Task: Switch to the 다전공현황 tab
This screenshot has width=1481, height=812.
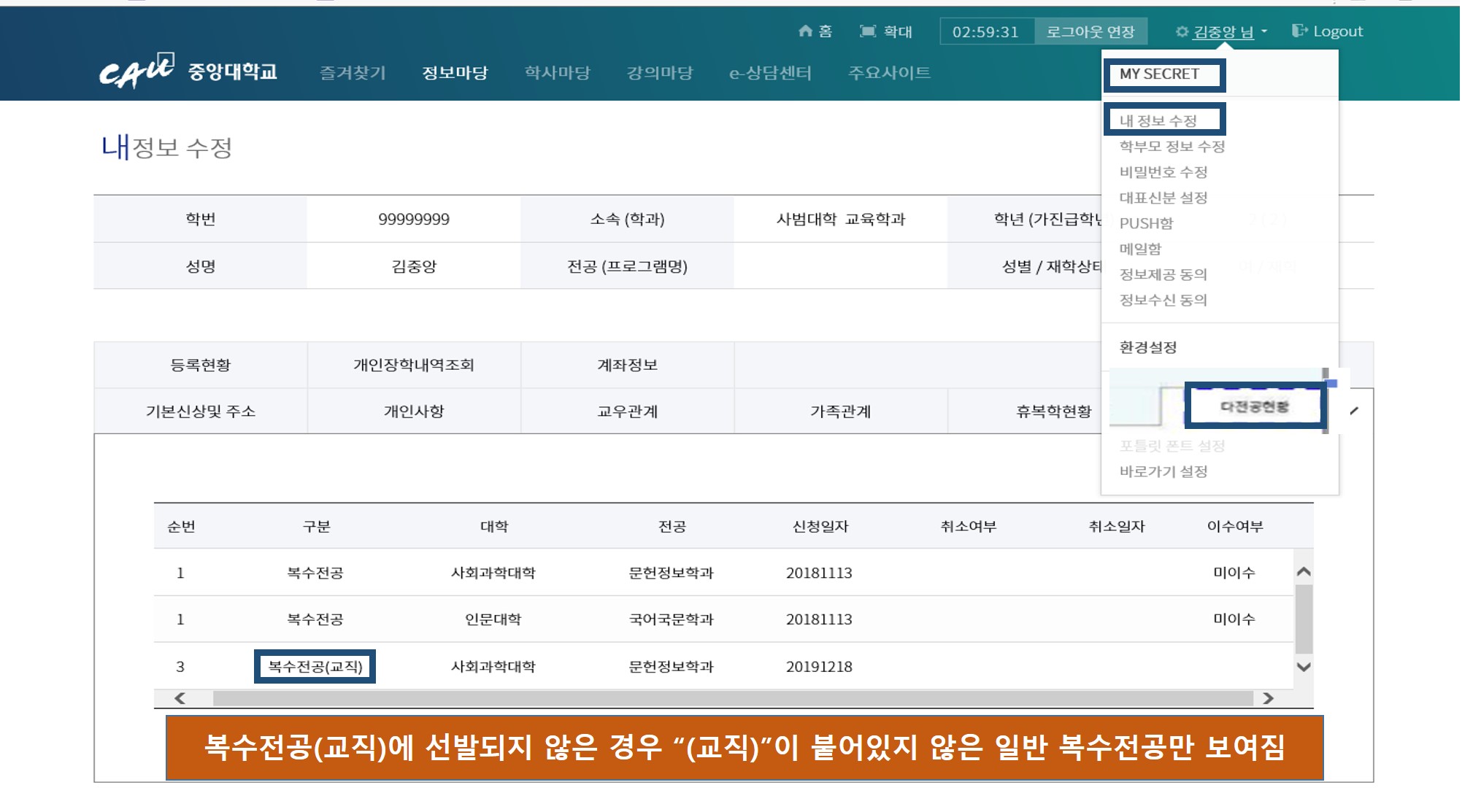Action: pos(1254,406)
